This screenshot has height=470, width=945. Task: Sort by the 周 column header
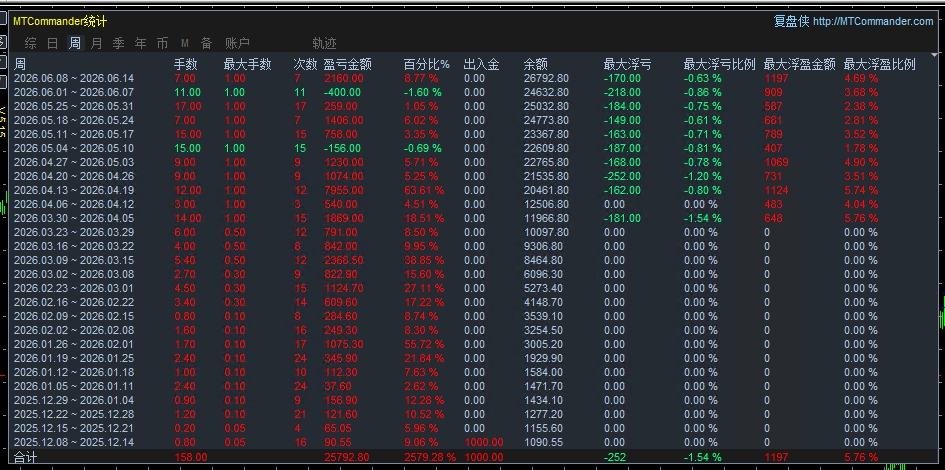(20, 64)
